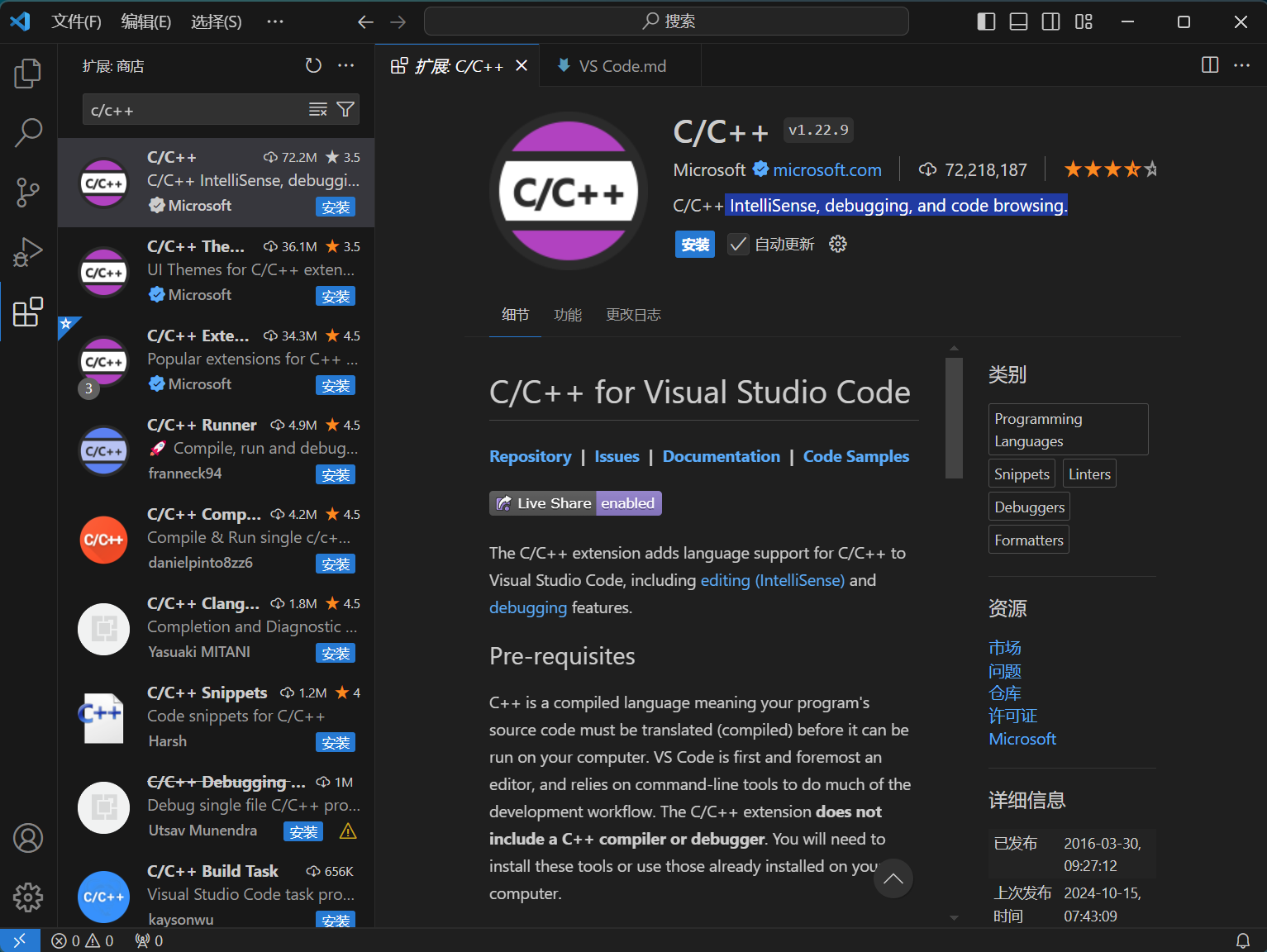Open the Explorer view in activity bar
This screenshot has height=952, width=1267.
[x=28, y=73]
